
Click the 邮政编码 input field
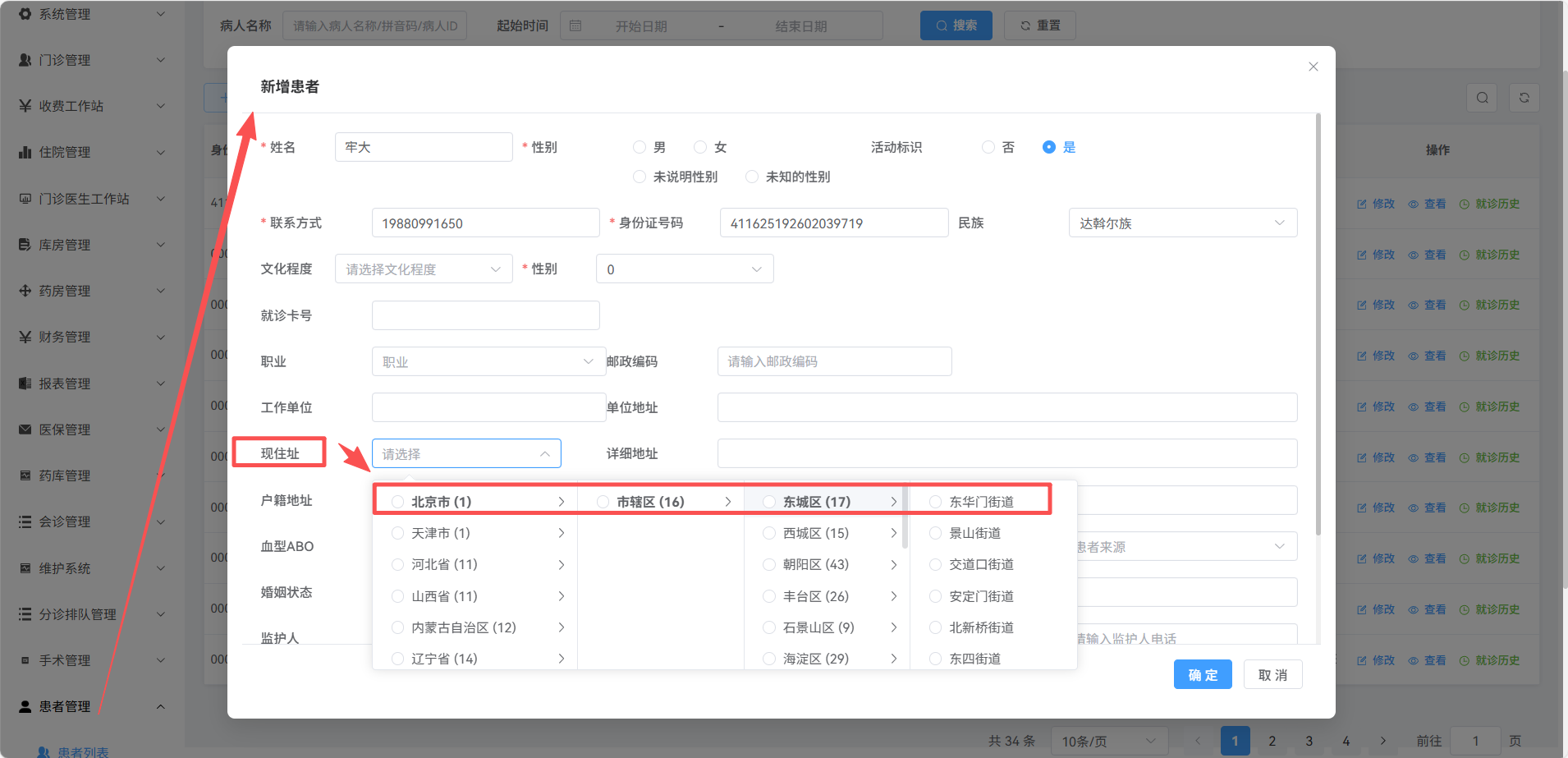[834, 361]
